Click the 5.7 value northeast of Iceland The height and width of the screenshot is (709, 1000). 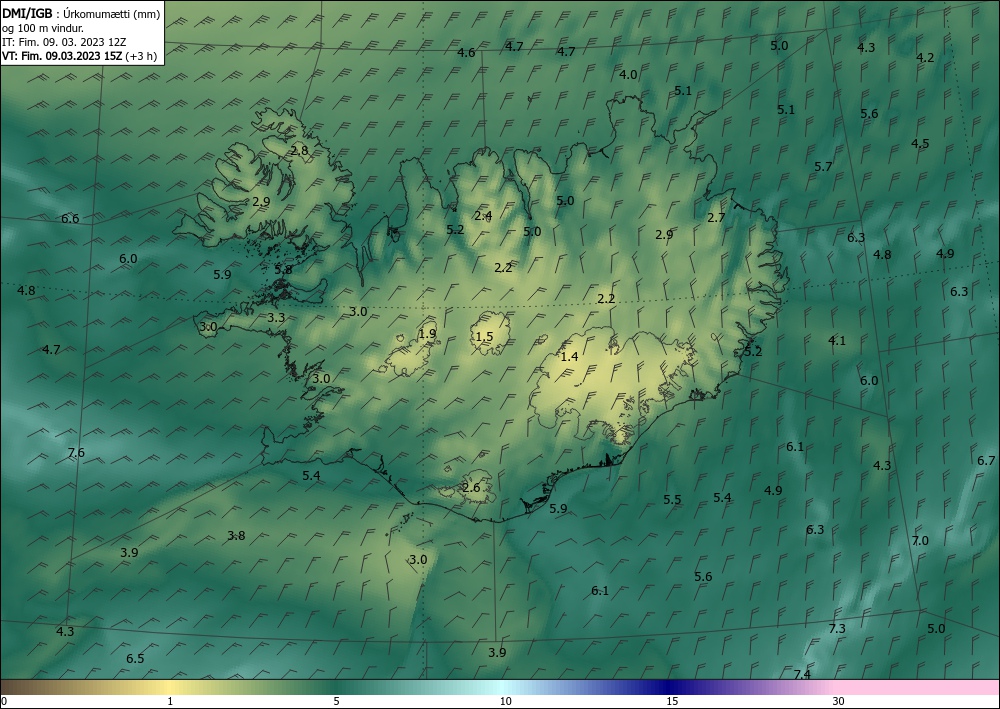[823, 166]
